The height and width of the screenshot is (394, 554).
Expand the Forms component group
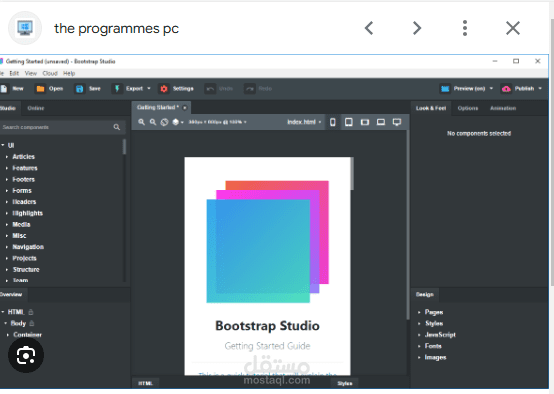tap(7, 190)
